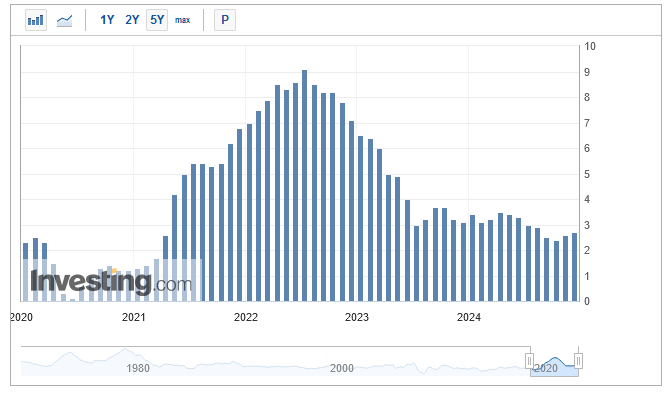672x397 pixels.
Task: Click the tallest bar peaking above 9
Action: coord(304,186)
